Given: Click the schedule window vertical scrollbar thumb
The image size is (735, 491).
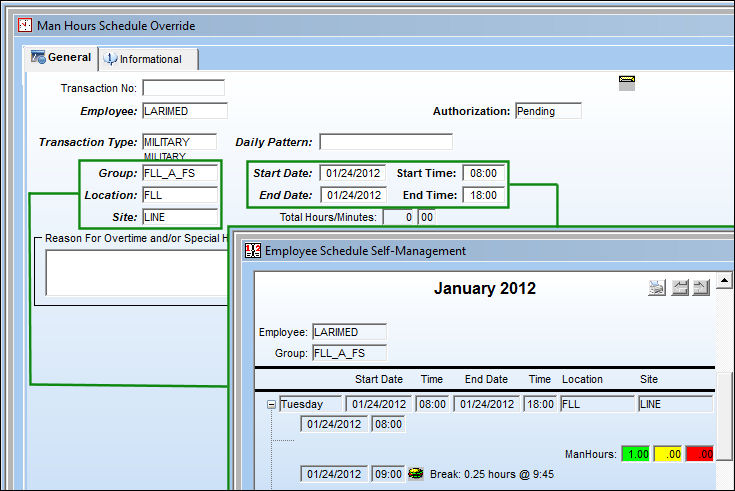Looking at the screenshot, I should [724, 416].
